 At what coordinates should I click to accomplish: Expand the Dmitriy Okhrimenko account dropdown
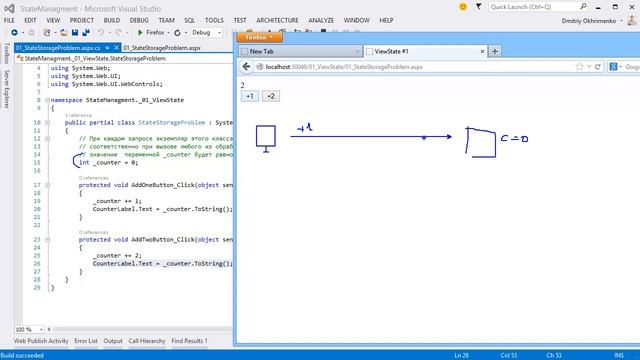[622, 21]
